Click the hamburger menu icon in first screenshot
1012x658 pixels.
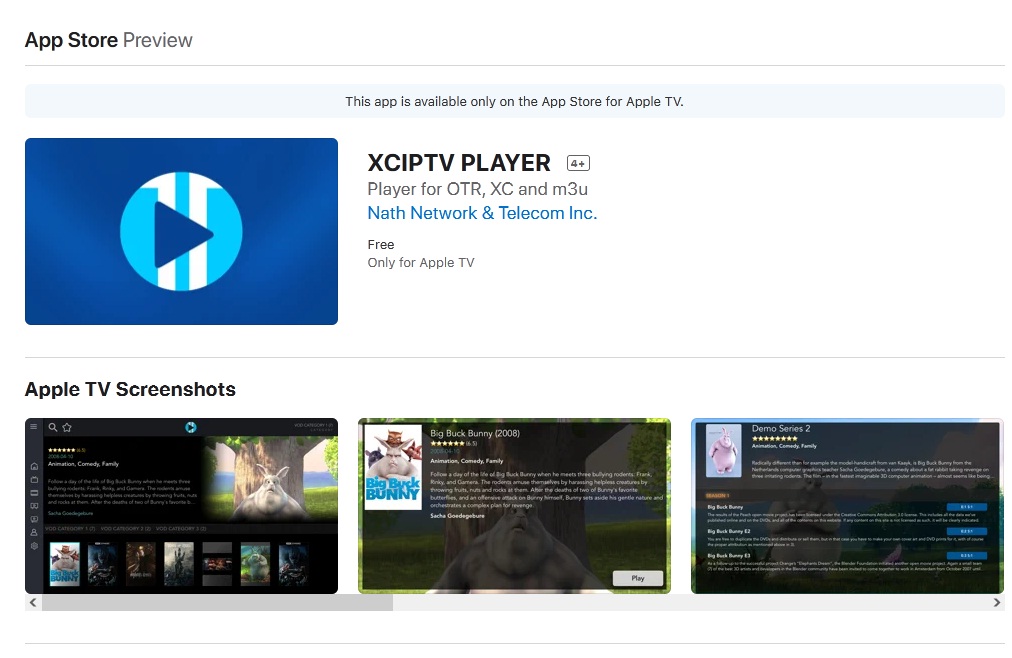tap(33, 427)
